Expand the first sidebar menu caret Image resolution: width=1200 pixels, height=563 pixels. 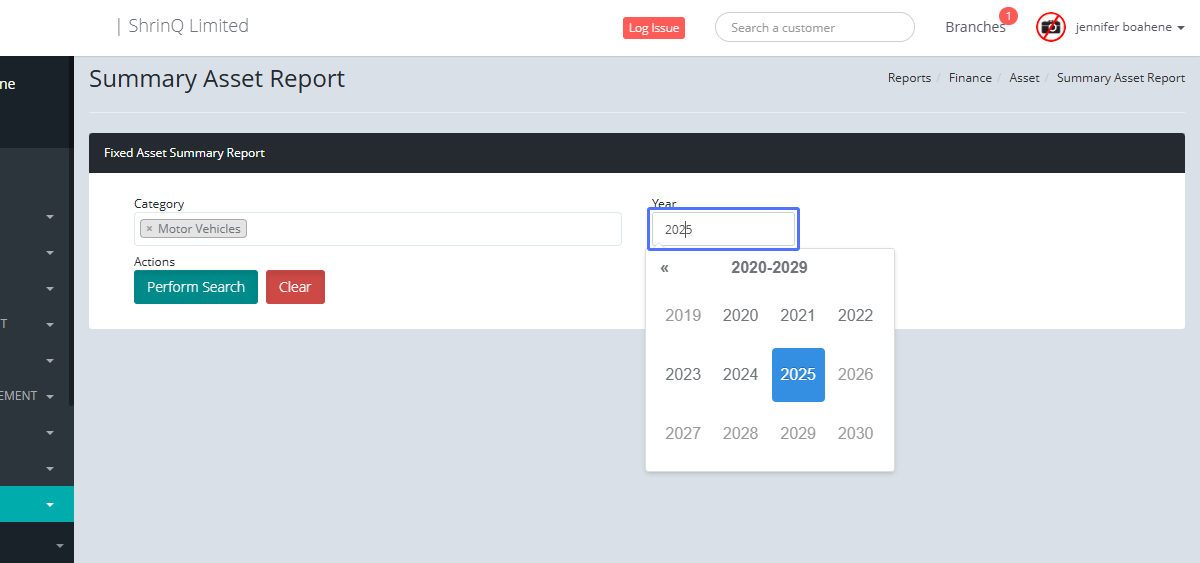(50, 216)
